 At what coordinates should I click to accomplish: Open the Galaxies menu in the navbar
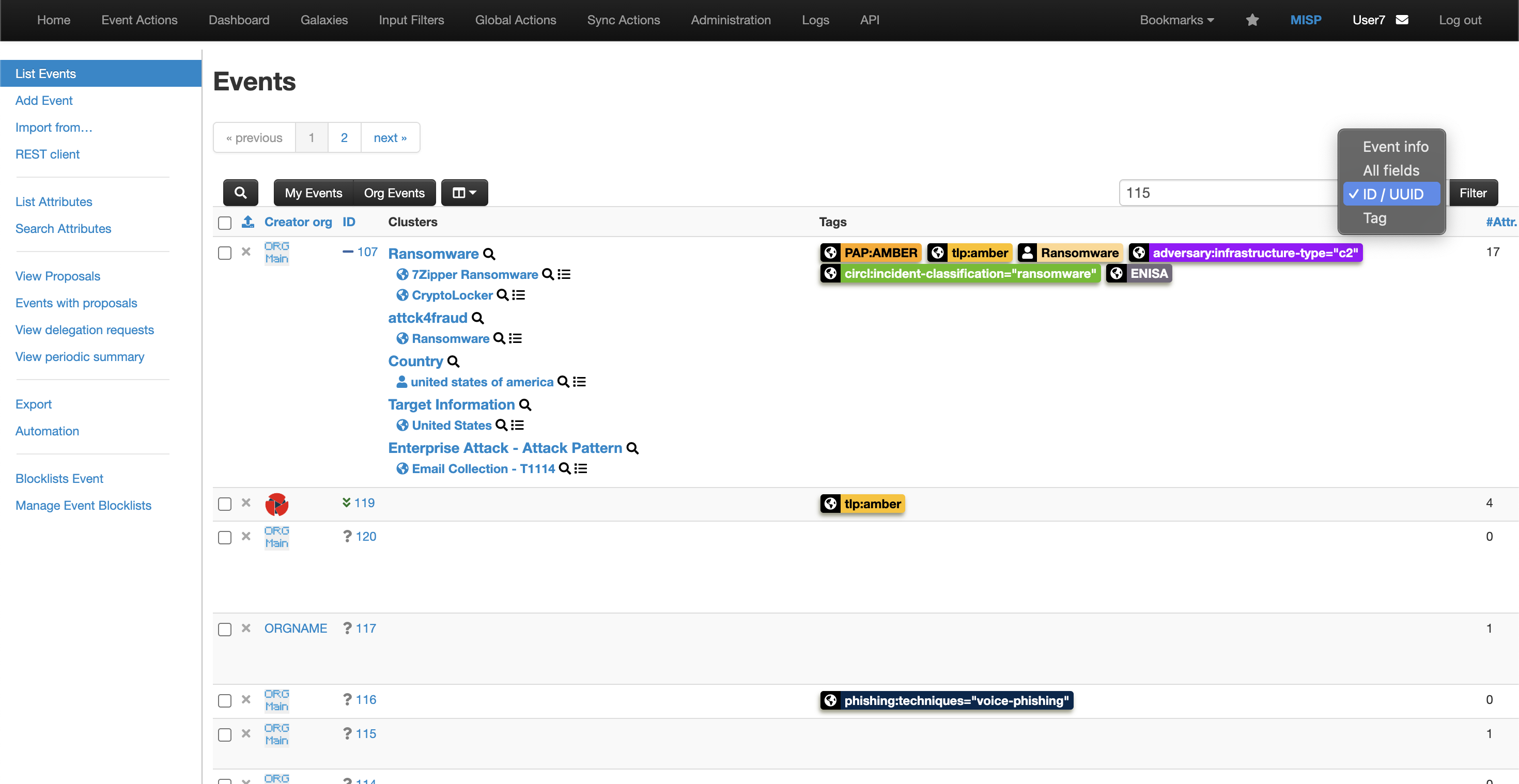coord(324,20)
